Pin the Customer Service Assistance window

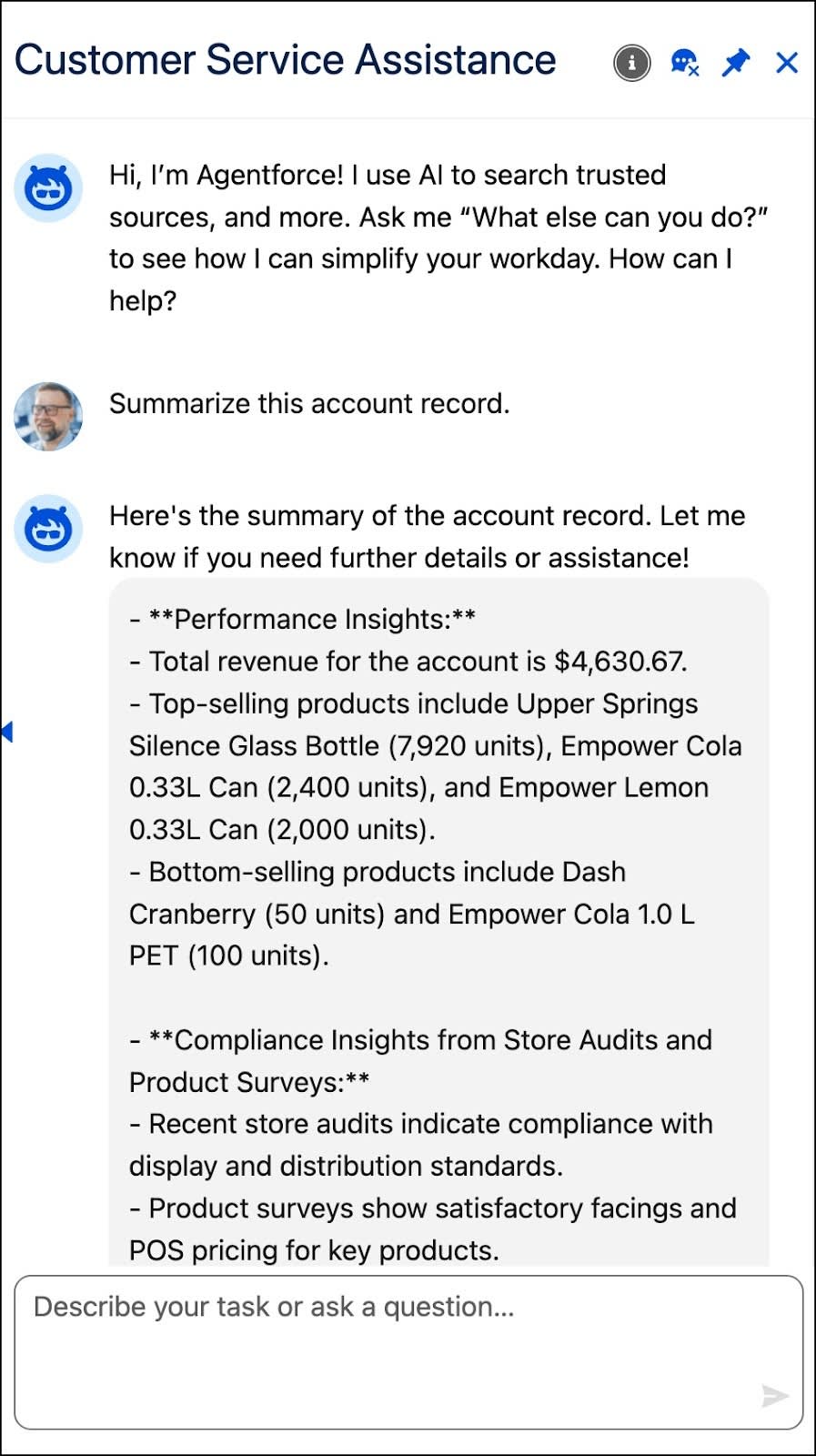736,63
